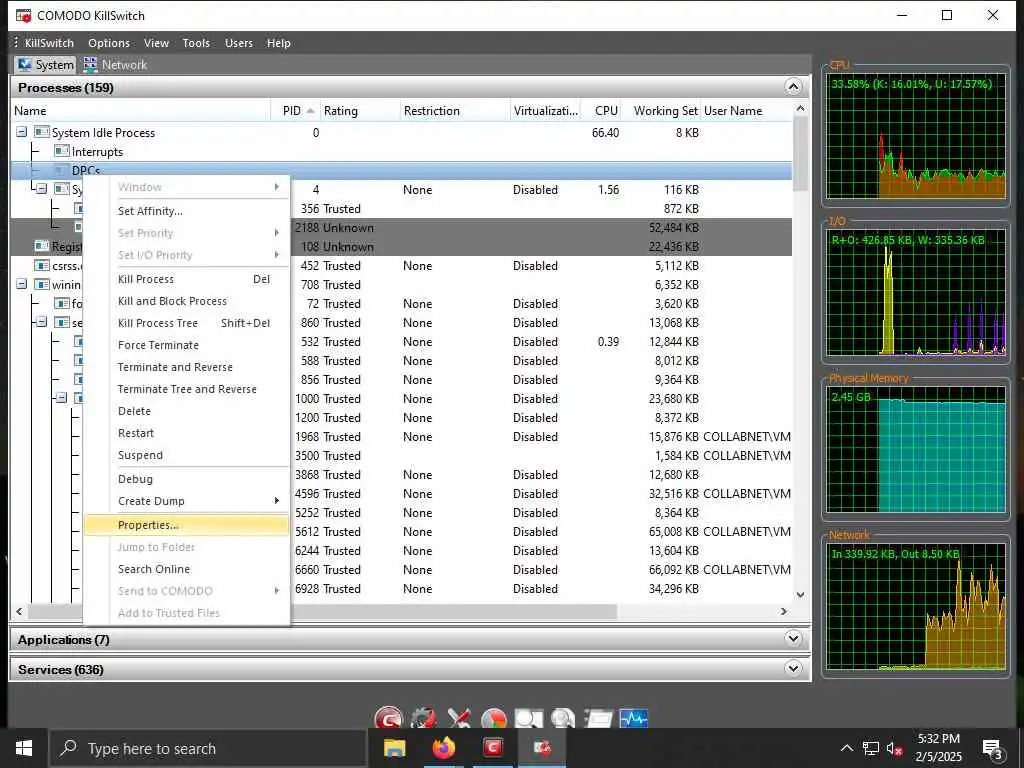Sort by the PID column header

click(x=295, y=110)
